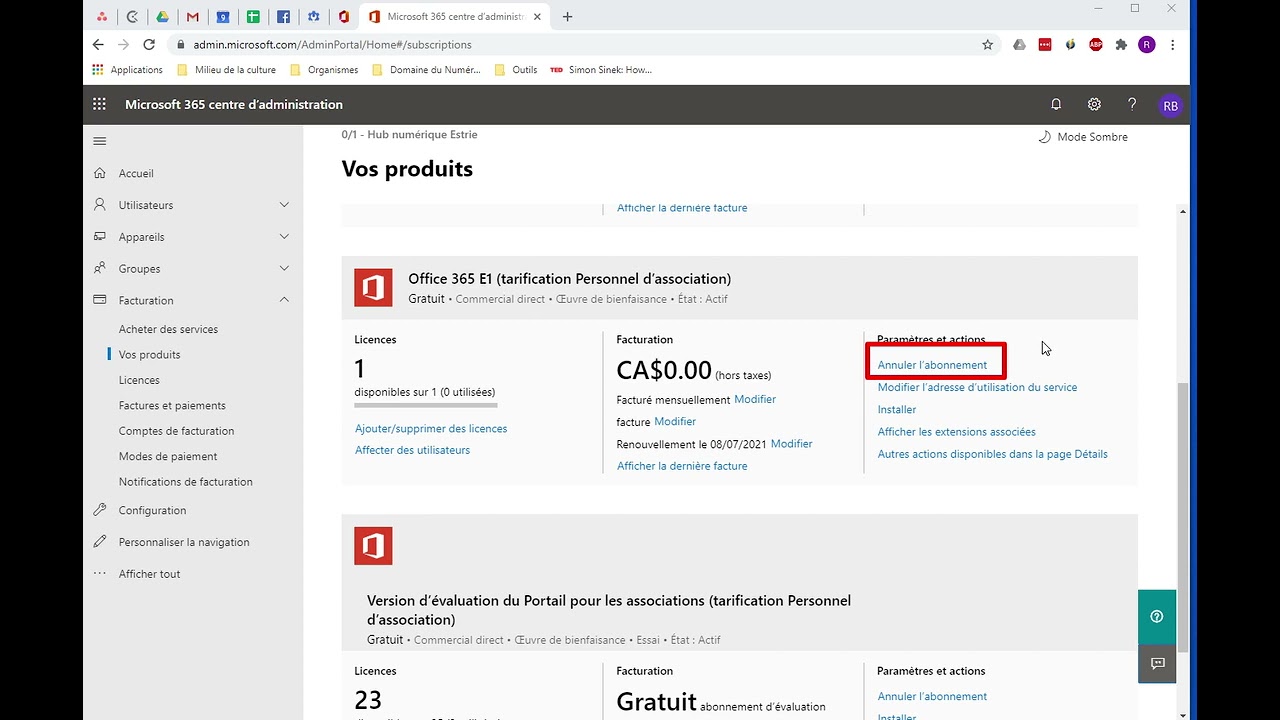
Task: Bookmark this page with the star icon
Action: [x=987, y=44]
